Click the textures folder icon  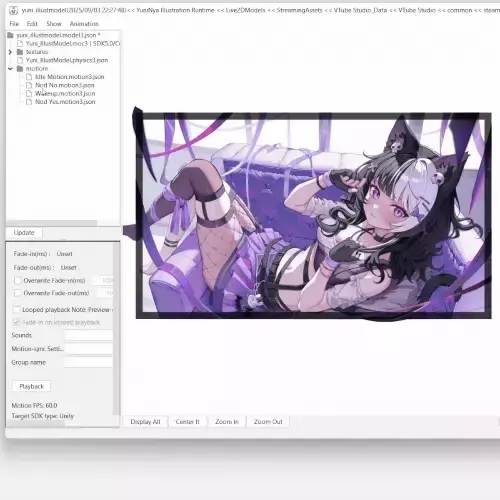pyautogui.click(x=20, y=52)
